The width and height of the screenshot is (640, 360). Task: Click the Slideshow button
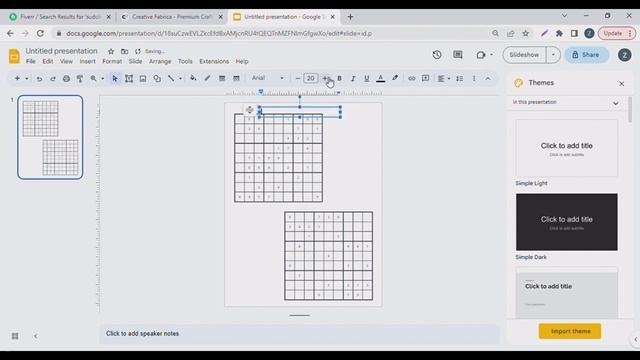coord(524,55)
